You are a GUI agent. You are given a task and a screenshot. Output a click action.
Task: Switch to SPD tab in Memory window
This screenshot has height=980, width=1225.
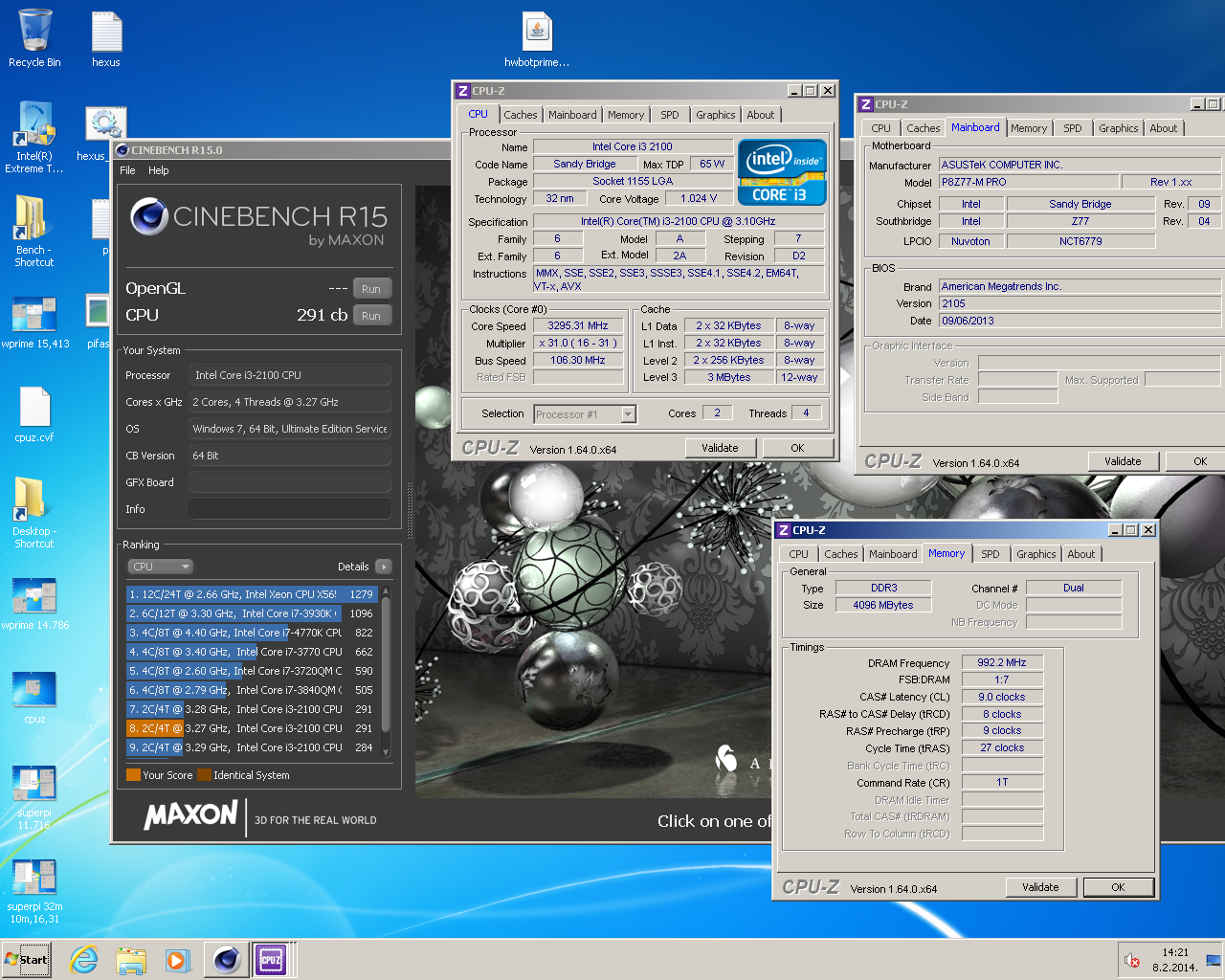(x=991, y=554)
